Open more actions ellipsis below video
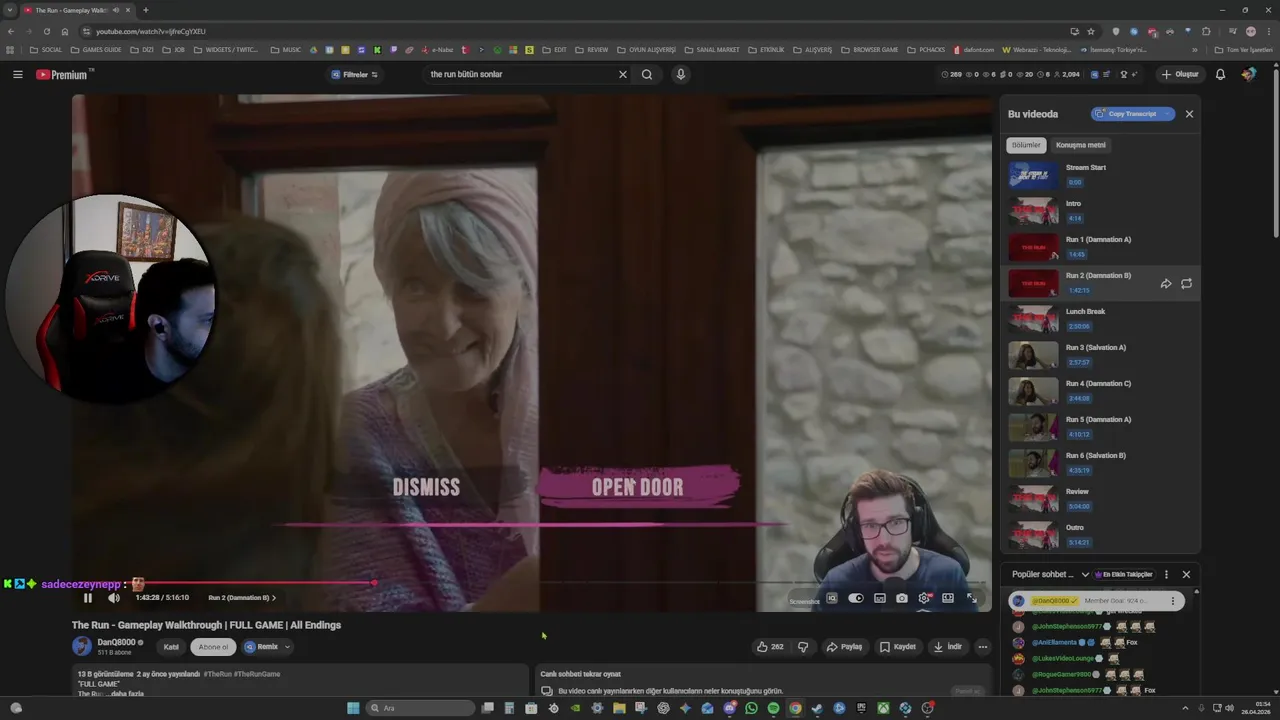 pyautogui.click(x=983, y=647)
